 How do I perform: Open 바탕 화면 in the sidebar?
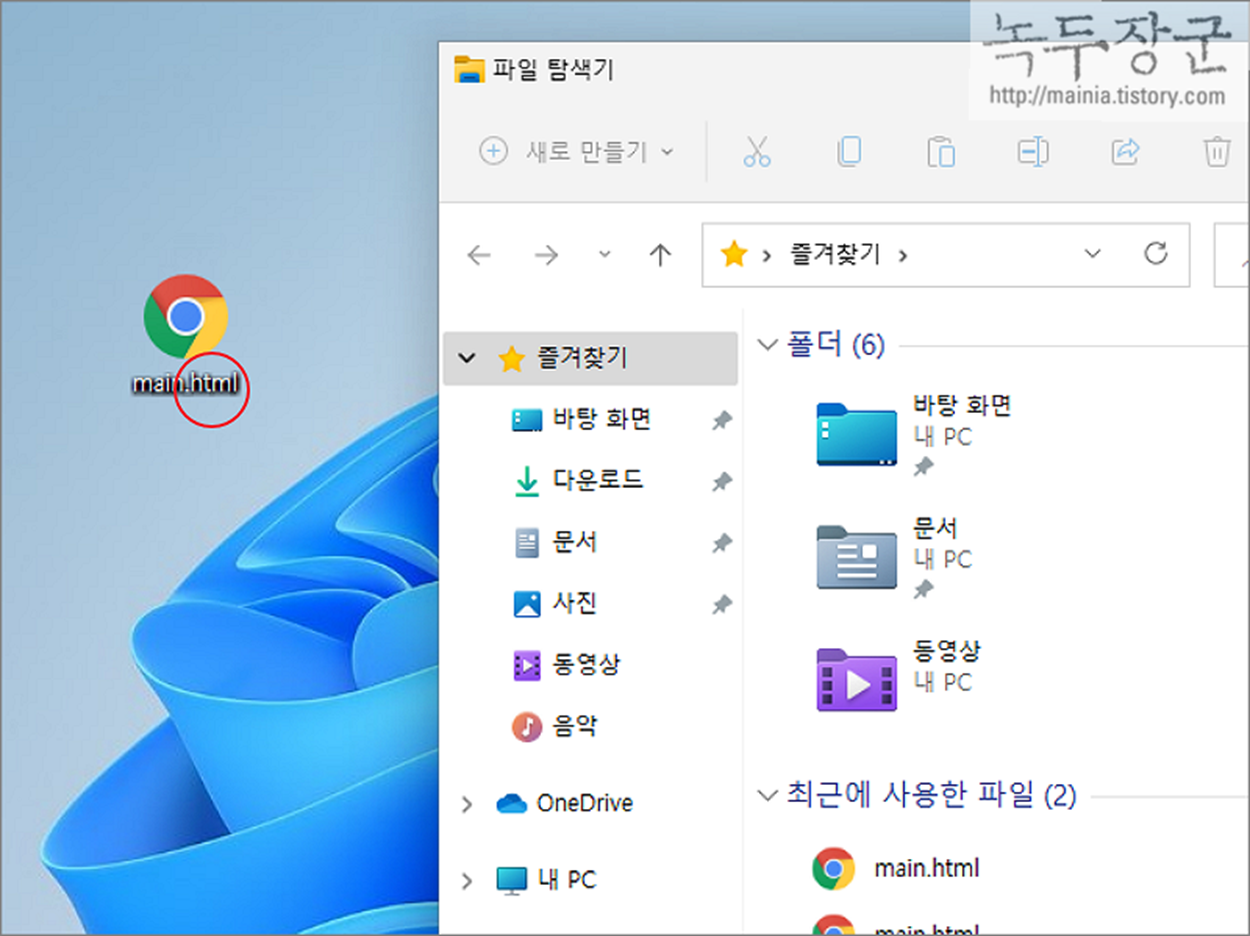[602, 419]
